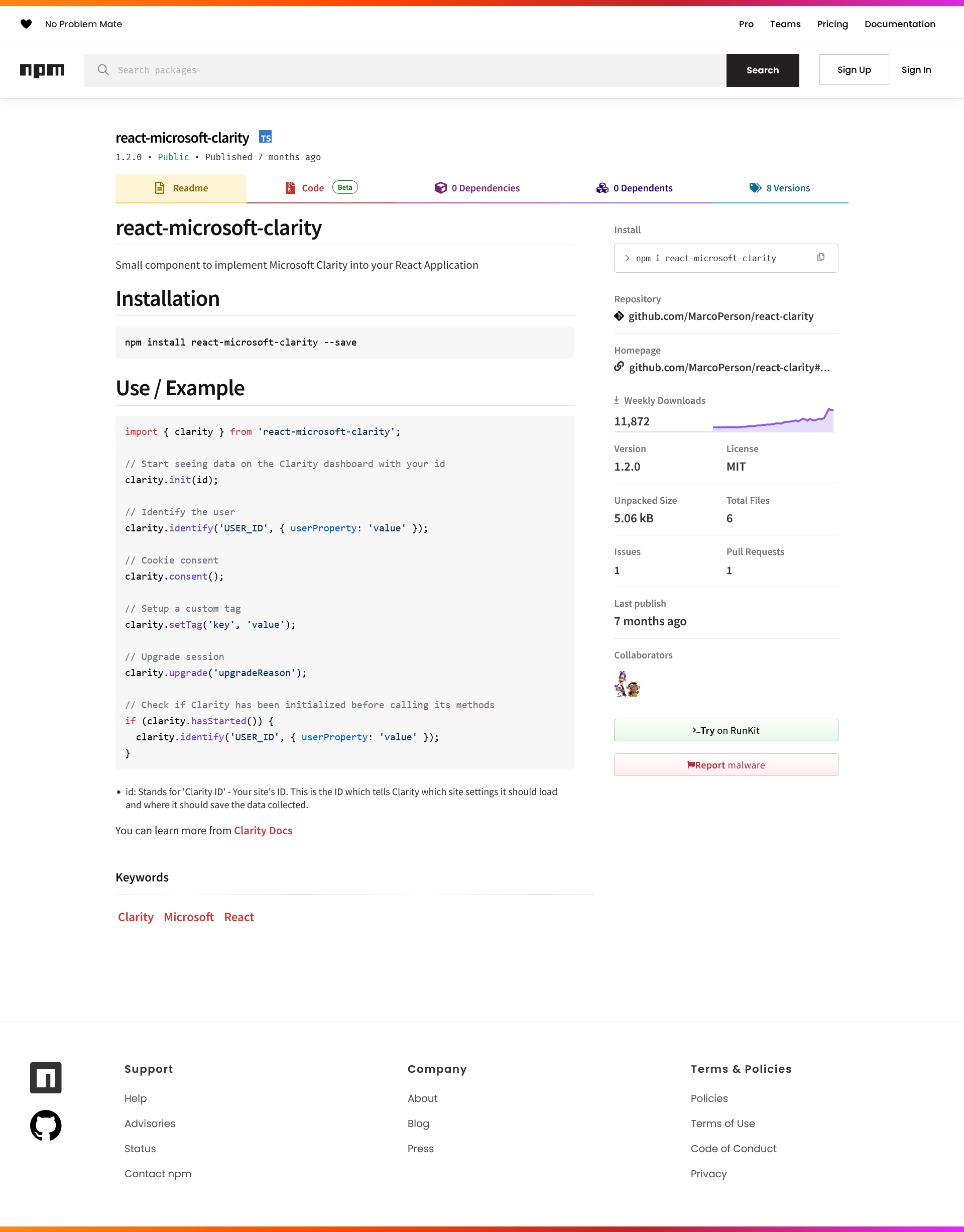Open the Pro menu item
Image resolution: width=964 pixels, height=1232 pixels.
pyautogui.click(x=746, y=24)
